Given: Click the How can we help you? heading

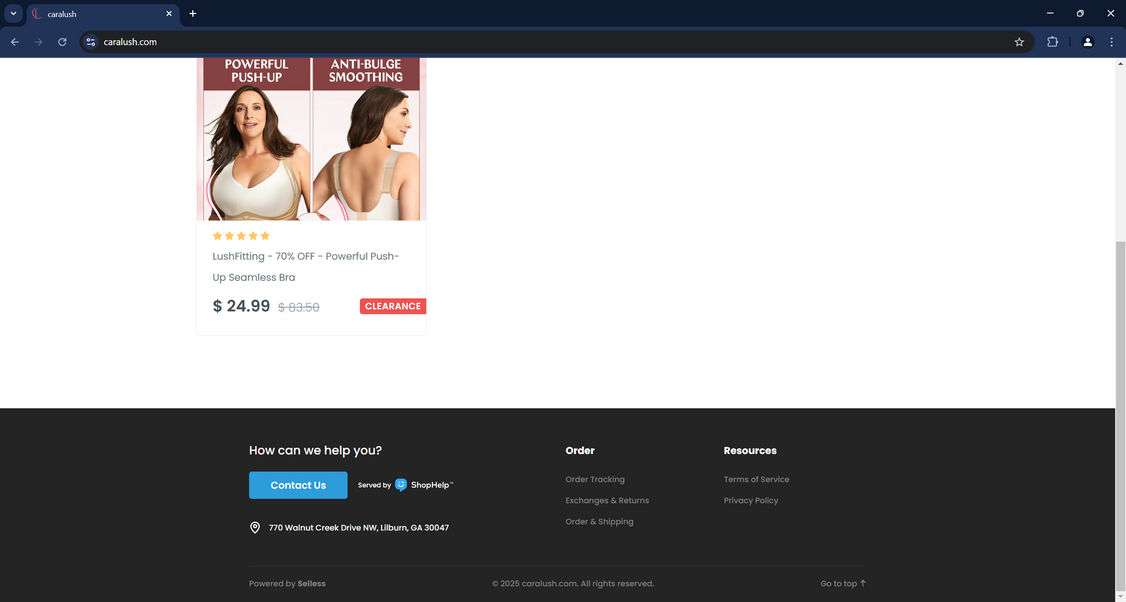Looking at the screenshot, I should click(x=315, y=450).
